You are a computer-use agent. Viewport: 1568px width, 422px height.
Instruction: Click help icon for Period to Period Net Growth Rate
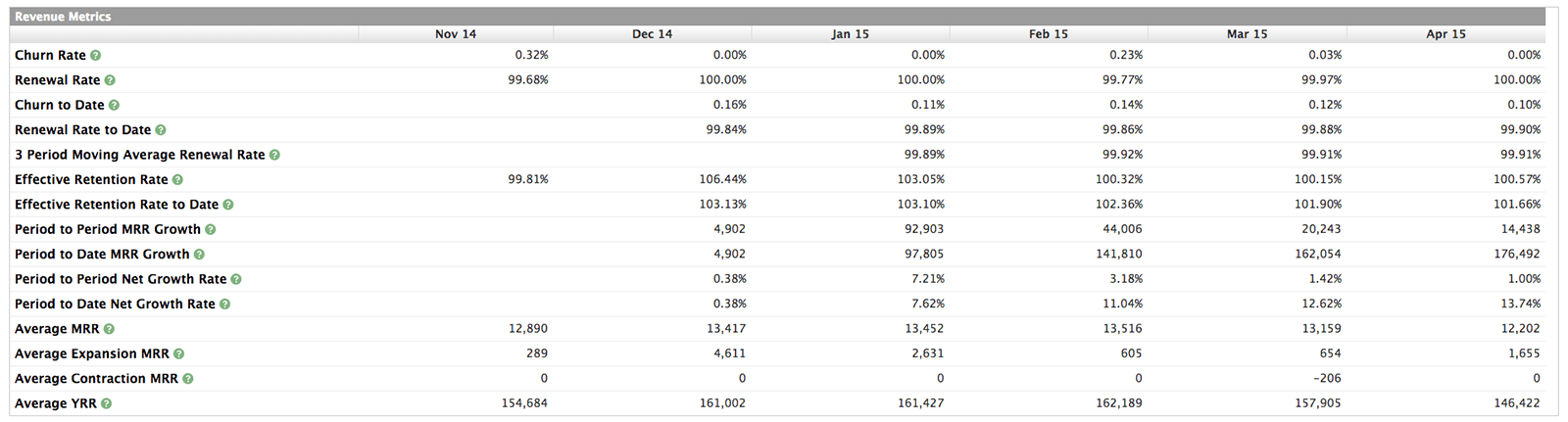click(x=236, y=279)
